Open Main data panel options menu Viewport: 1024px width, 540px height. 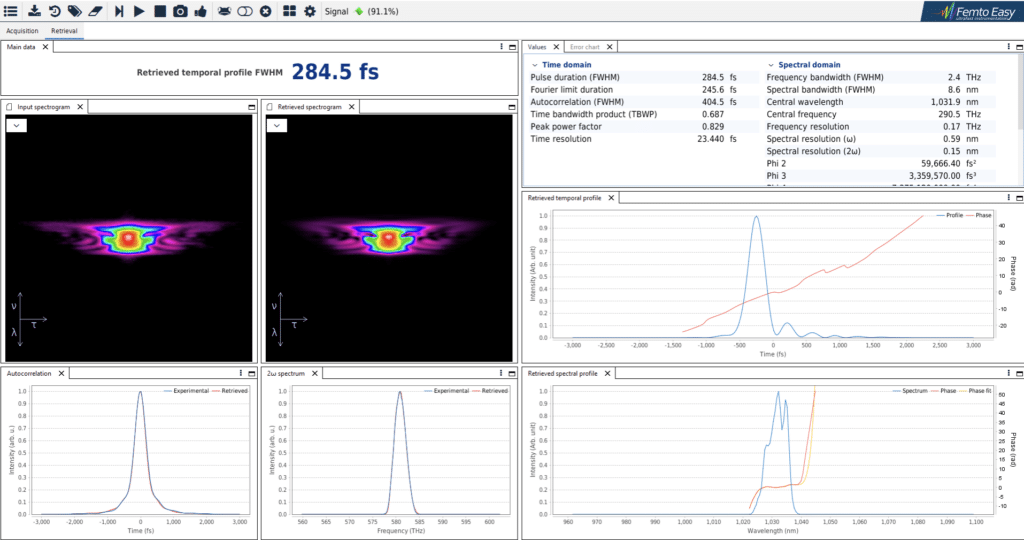point(502,47)
